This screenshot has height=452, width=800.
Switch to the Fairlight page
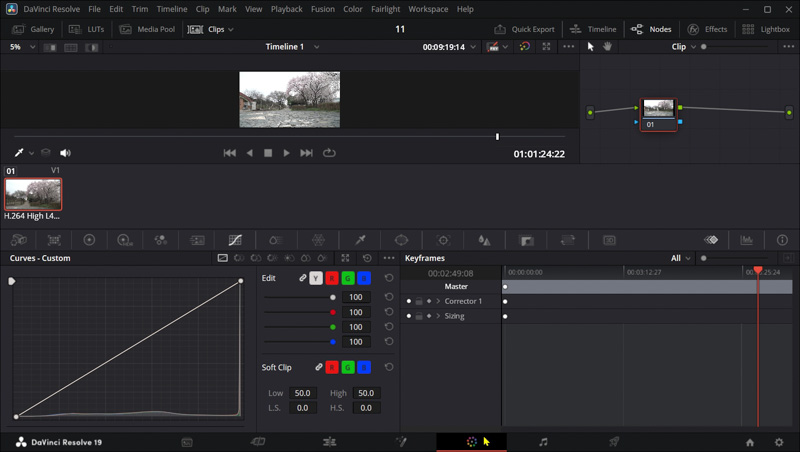[x=543, y=442]
